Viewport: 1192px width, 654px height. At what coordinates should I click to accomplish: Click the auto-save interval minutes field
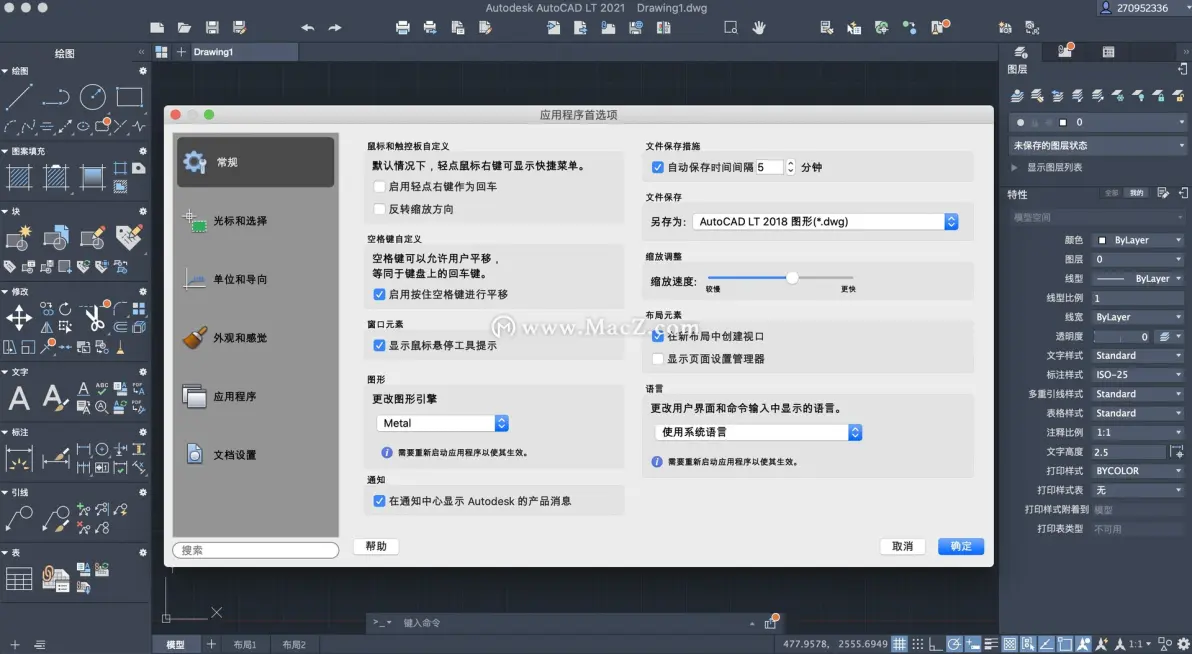[x=769, y=167]
